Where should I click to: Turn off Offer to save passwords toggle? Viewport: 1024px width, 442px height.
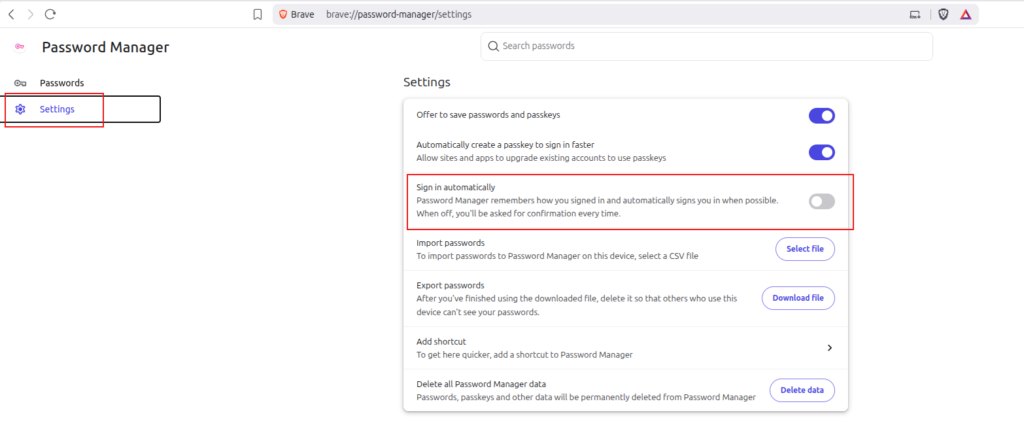click(822, 116)
